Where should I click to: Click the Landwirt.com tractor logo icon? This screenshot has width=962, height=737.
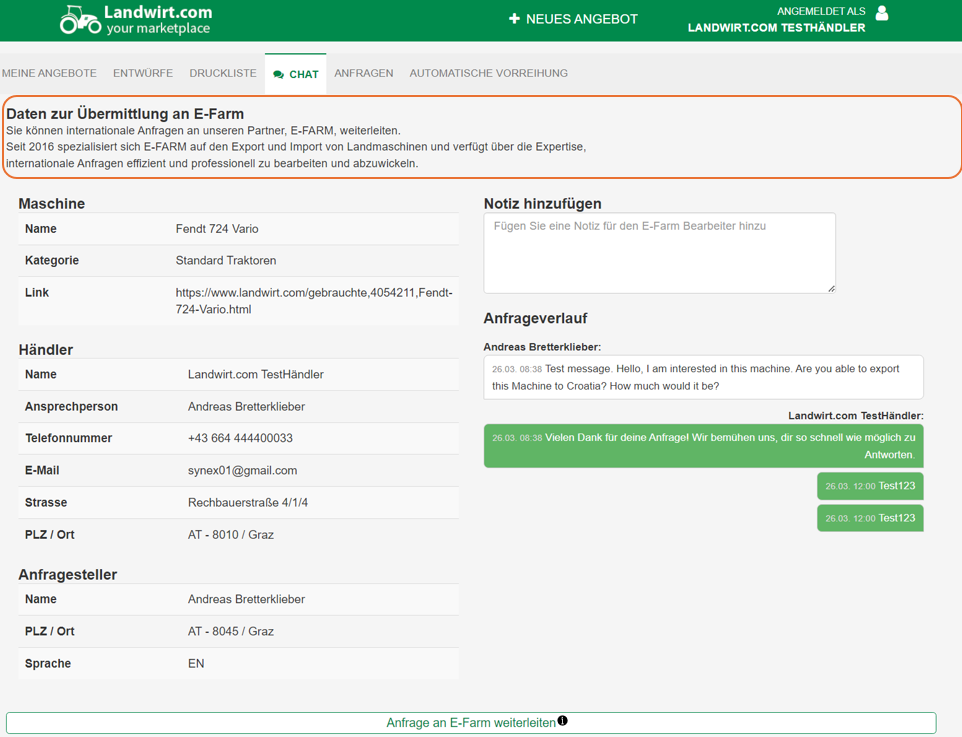(80, 20)
